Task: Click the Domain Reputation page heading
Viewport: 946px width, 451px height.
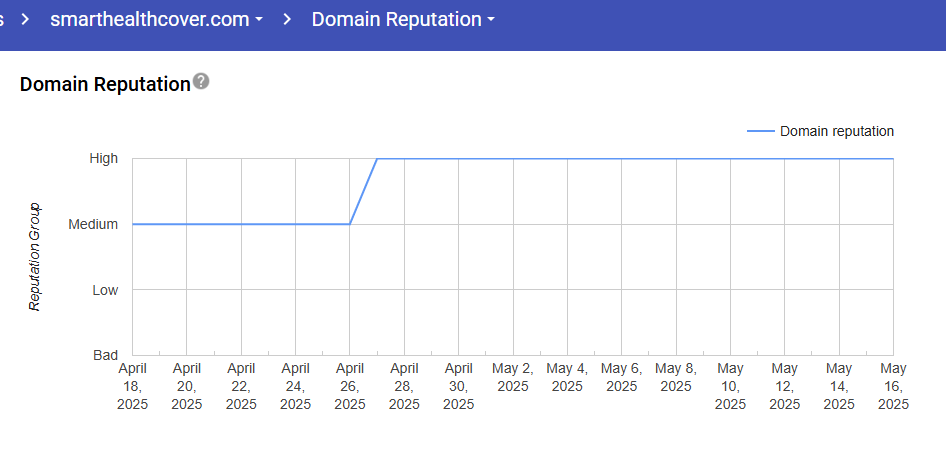Action: [x=105, y=84]
